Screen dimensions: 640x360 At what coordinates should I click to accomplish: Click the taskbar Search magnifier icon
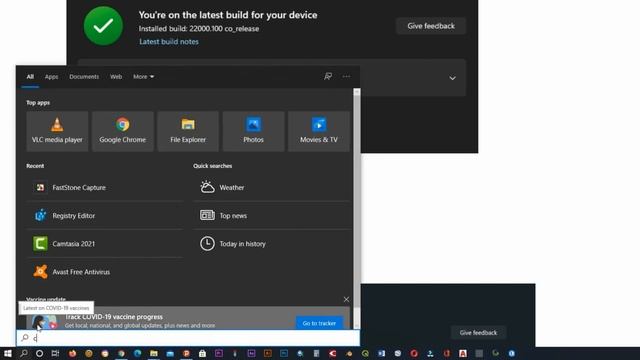tap(24, 353)
